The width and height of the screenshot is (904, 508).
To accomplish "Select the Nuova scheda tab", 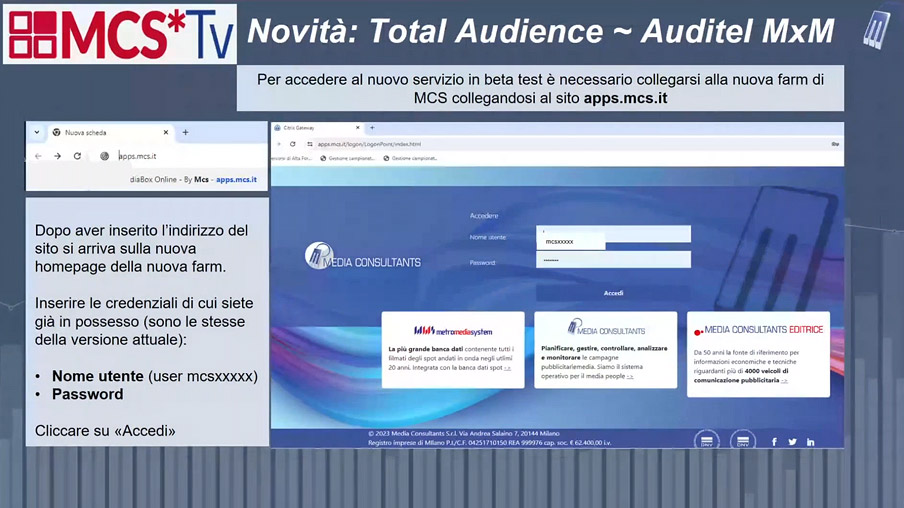I will tap(111, 132).
